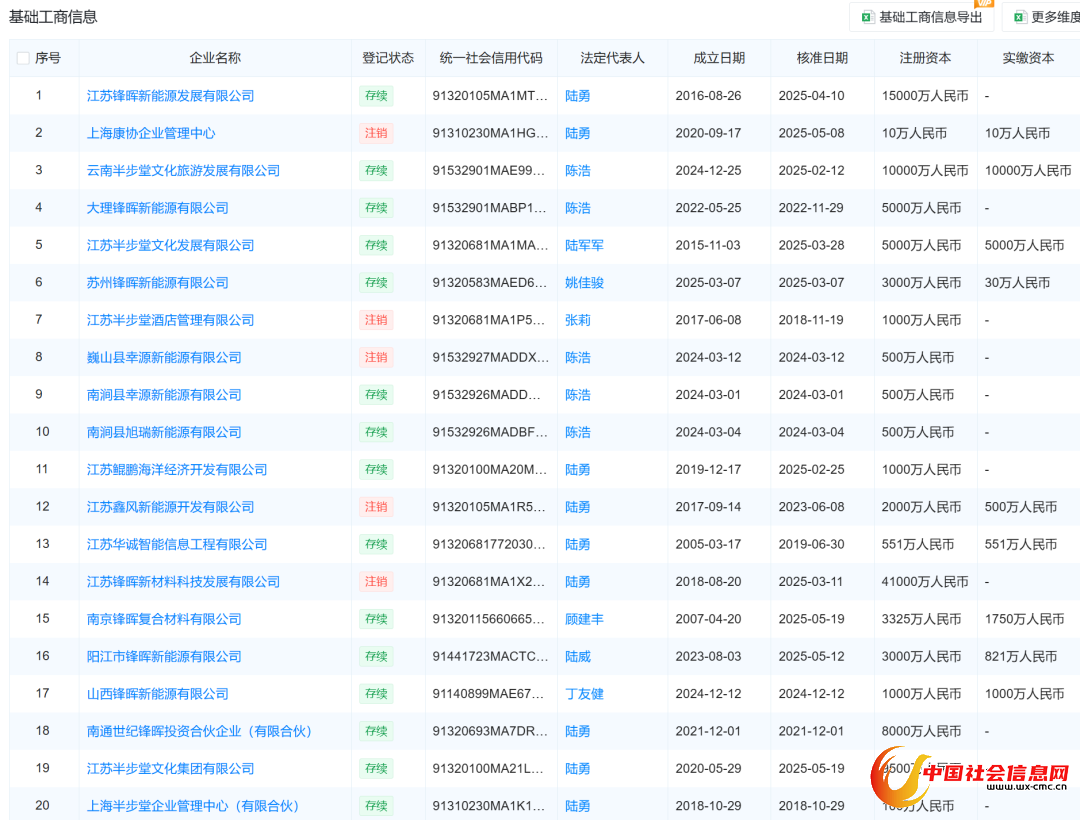Click the 注销 badge for 江苏半步堂酒店管理有限公司
The image size is (1080, 820).
pos(376,320)
